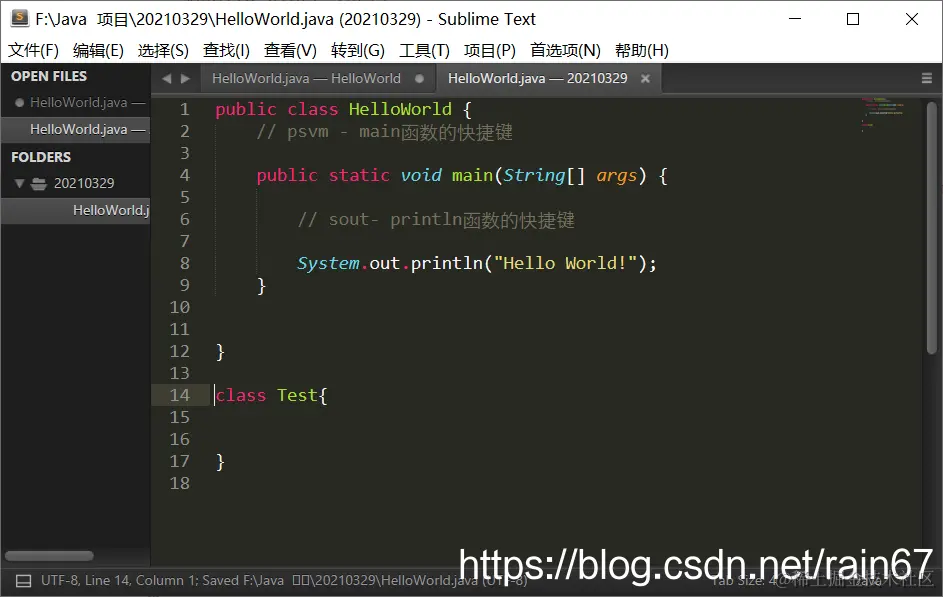Minimize the Sublime Text window
Screen dimensions: 943x597
pos(795,19)
